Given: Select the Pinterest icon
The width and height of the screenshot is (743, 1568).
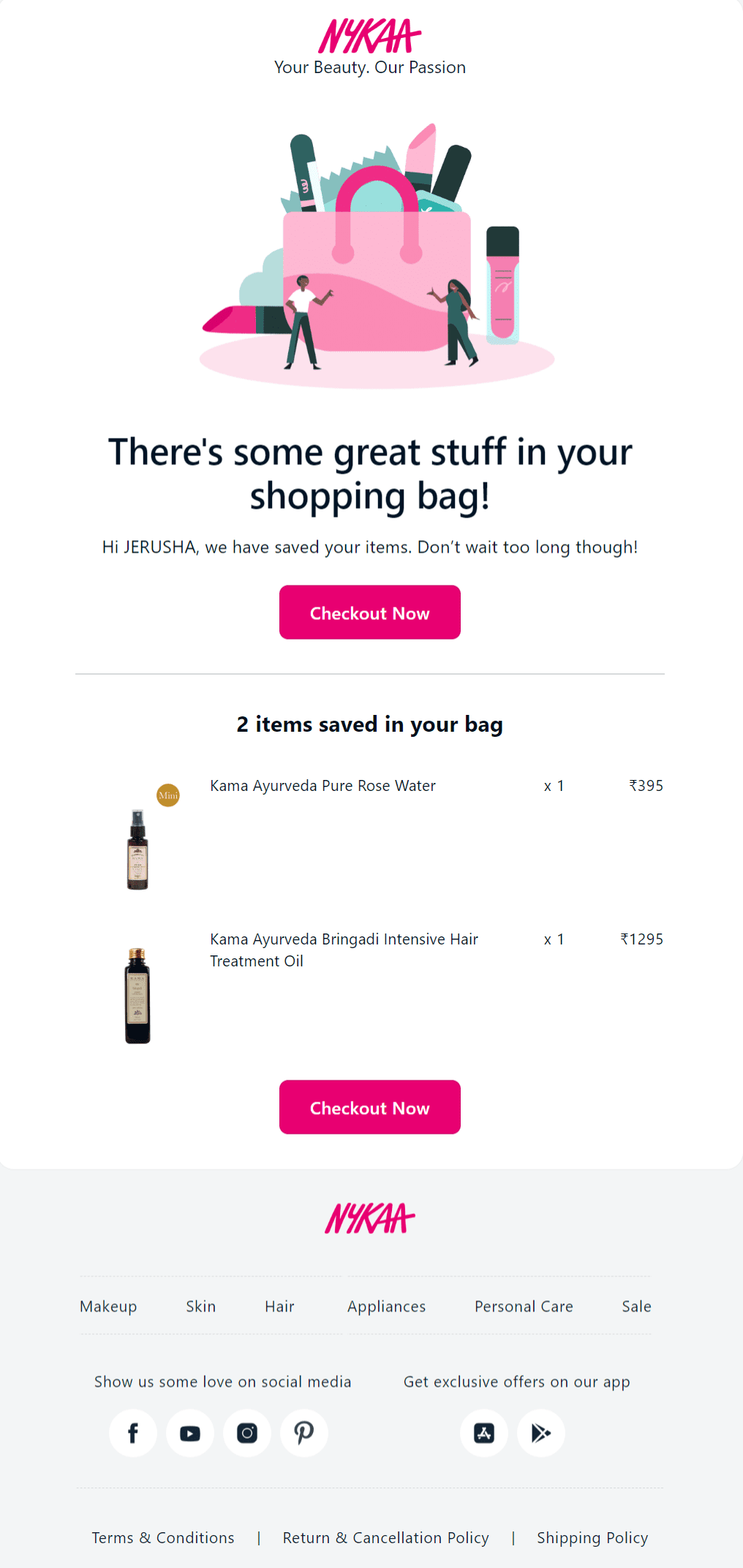Looking at the screenshot, I should (x=303, y=1433).
